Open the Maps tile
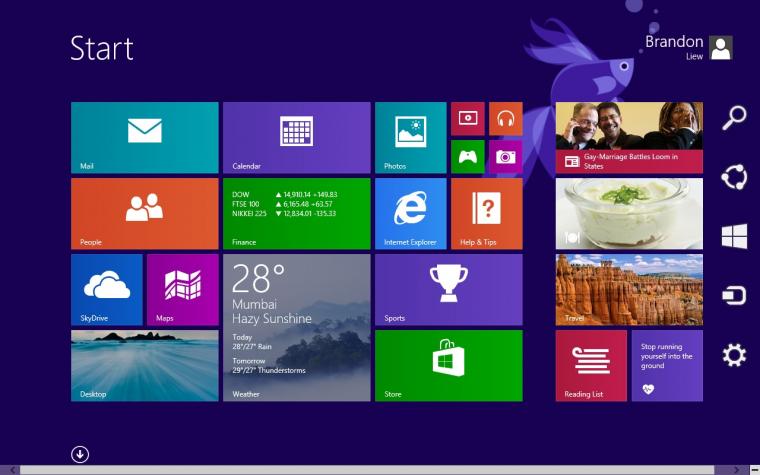This screenshot has width=760, height=475. pyautogui.click(x=183, y=289)
